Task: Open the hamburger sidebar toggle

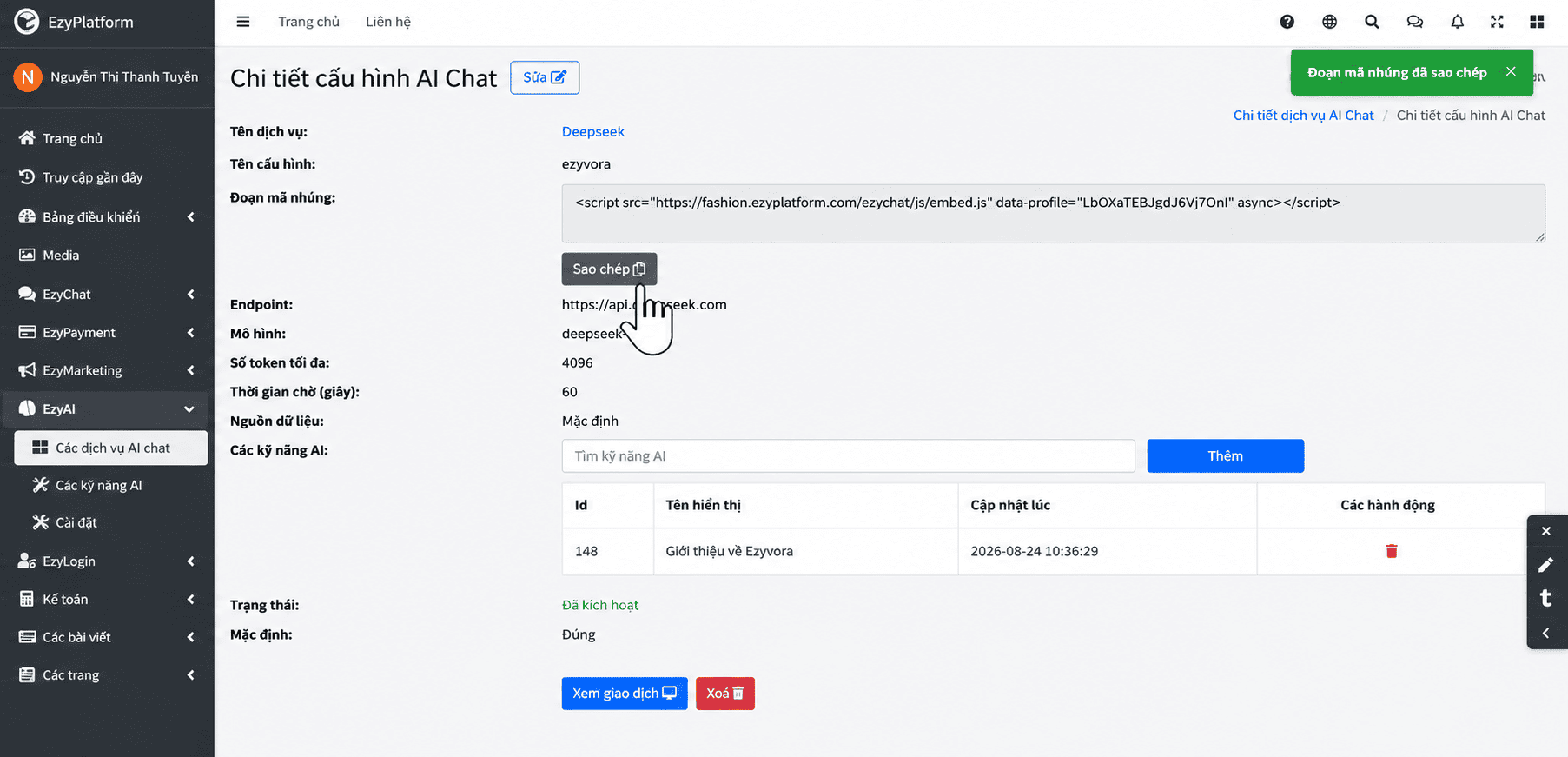Action: coord(243,22)
